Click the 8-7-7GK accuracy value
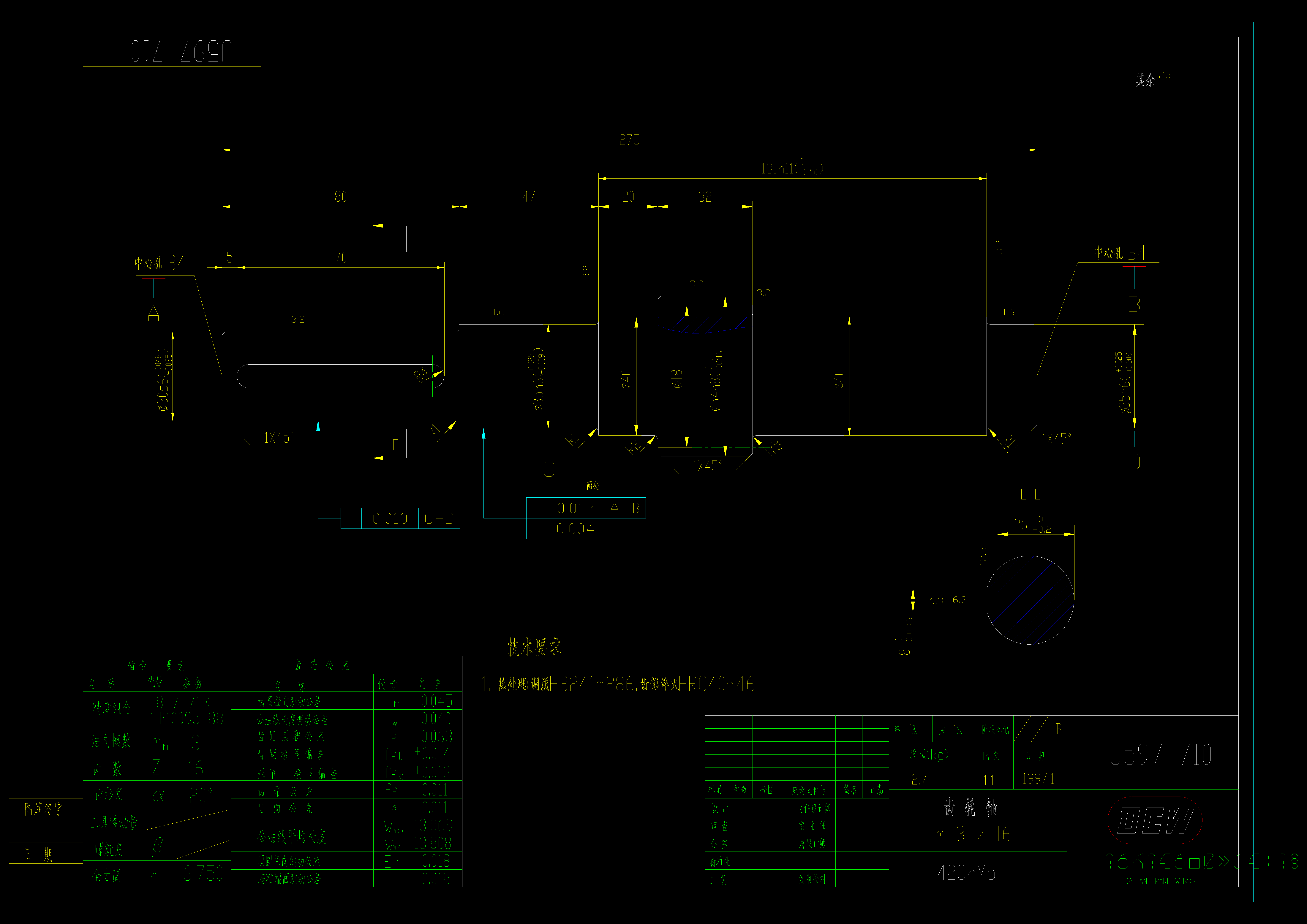Viewport: 1307px width, 924px height. tap(183, 702)
